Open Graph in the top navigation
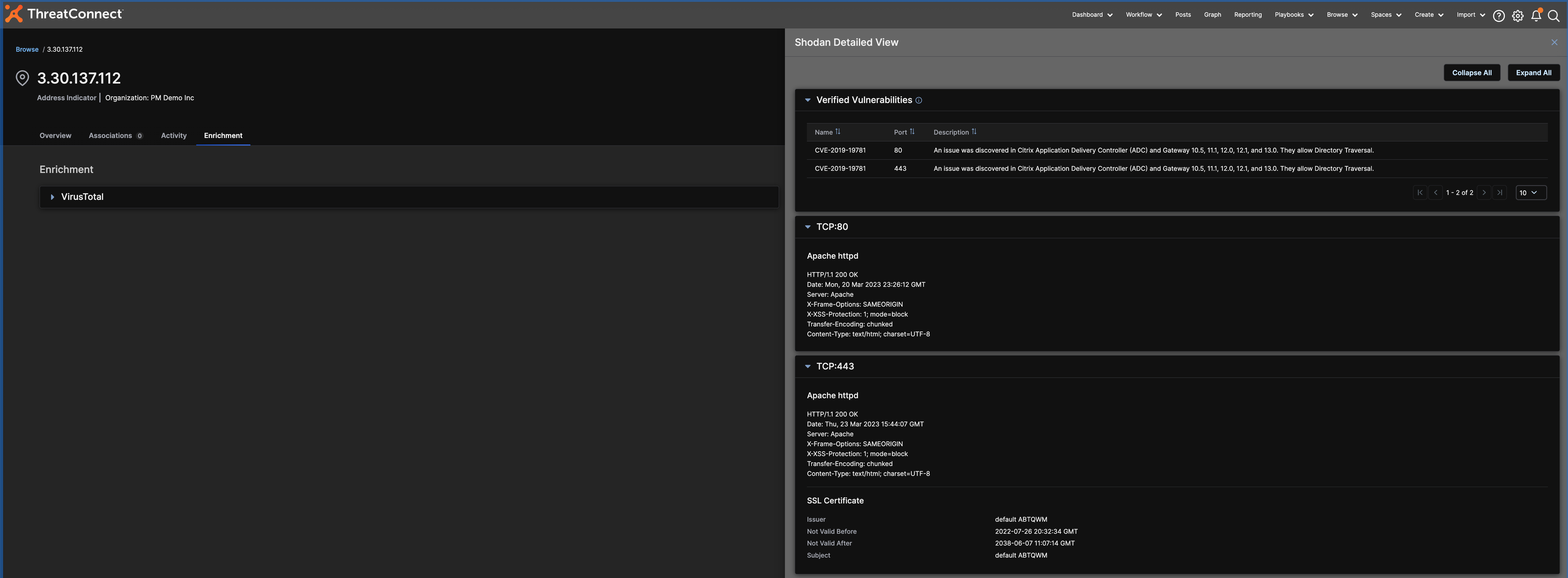The image size is (1568, 578). tap(1212, 15)
